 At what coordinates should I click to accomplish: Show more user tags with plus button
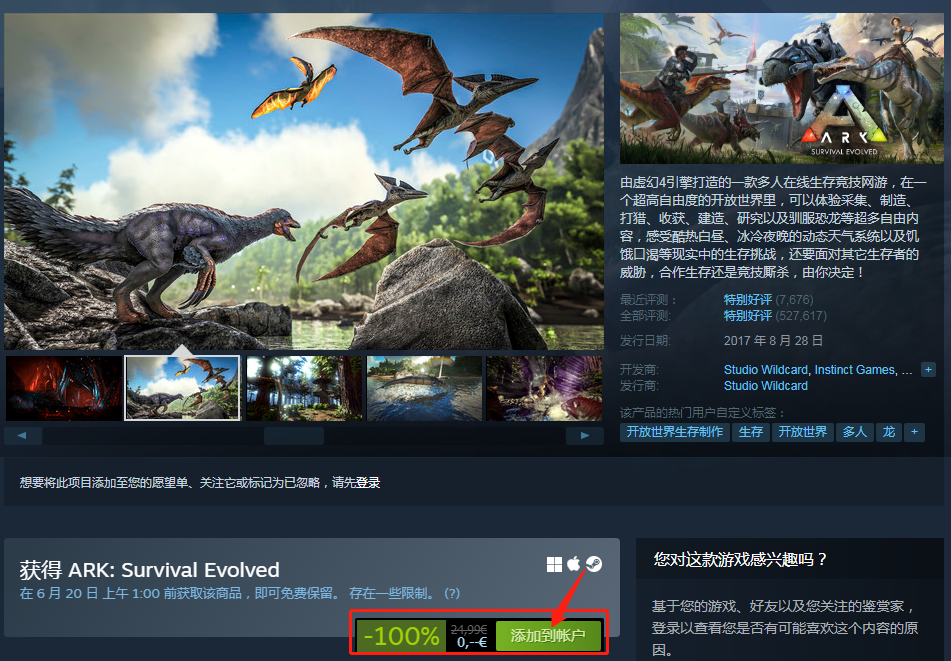click(914, 432)
